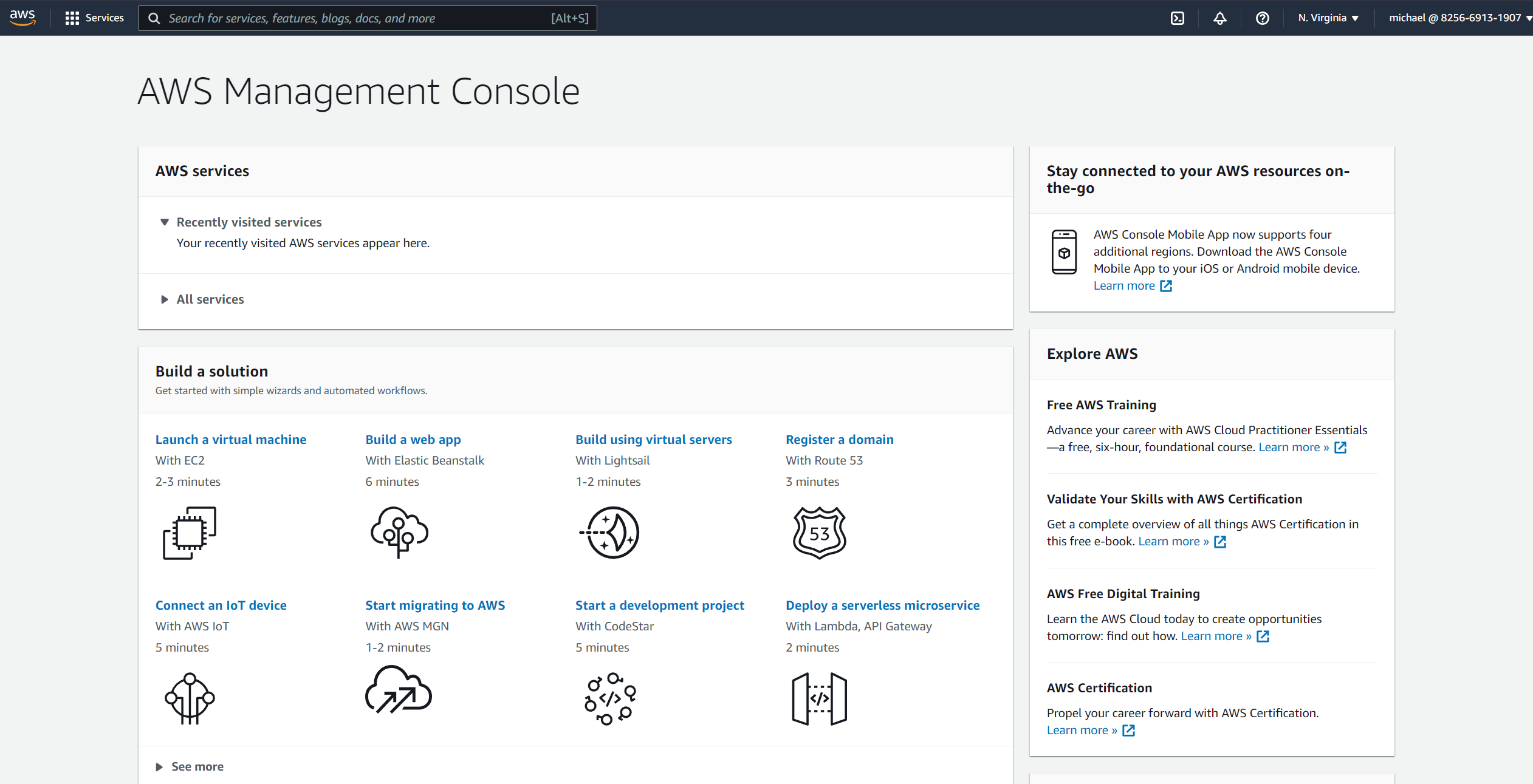Click the AWS Management Console heading

(x=358, y=91)
